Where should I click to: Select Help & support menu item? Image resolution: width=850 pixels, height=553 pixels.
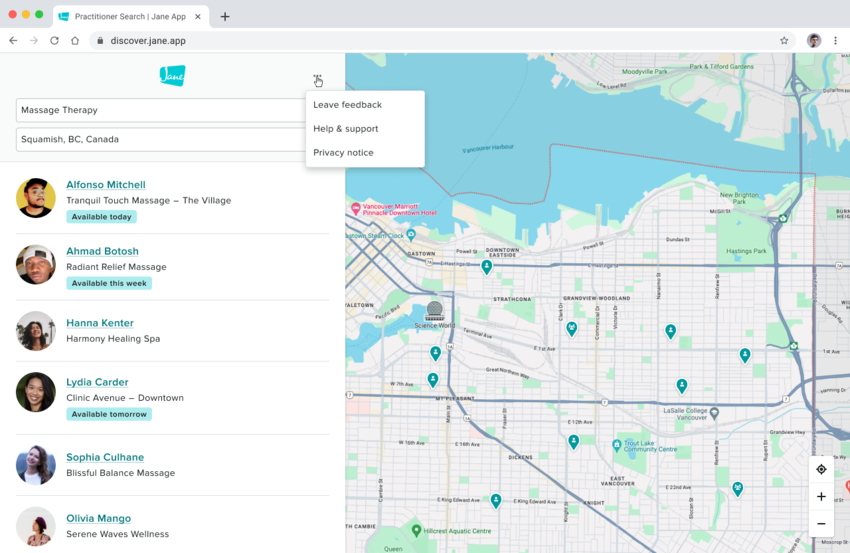345,129
